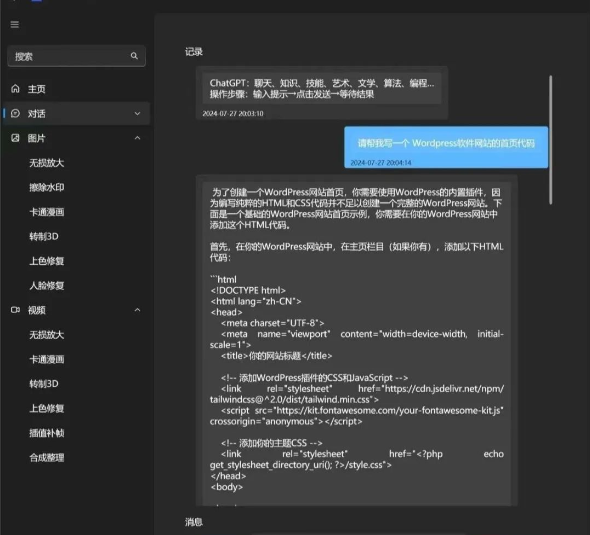Click the 消息 label text

194,522
